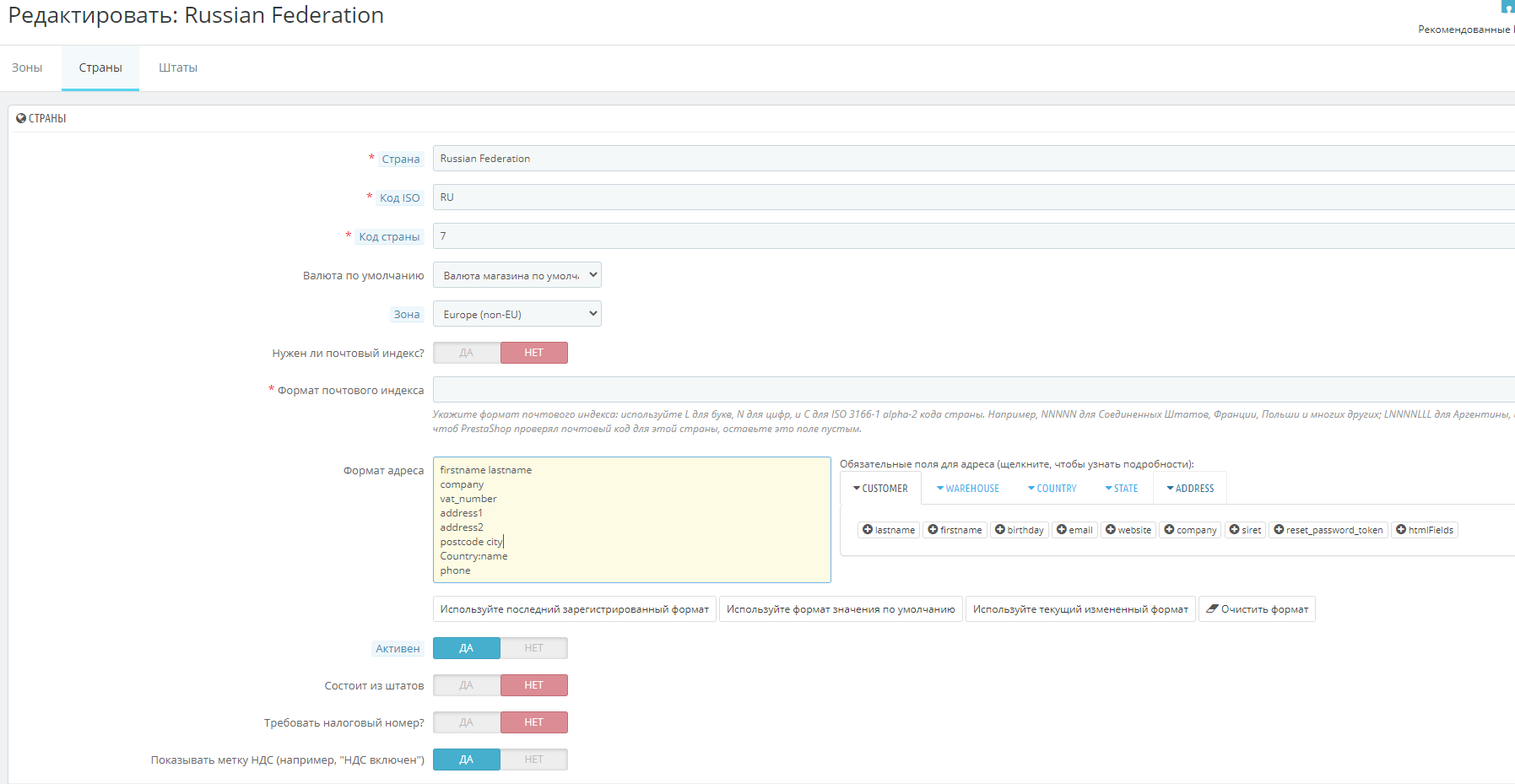This screenshot has width=1515, height=784.
Task: Select НЕТ for postal code requirement
Action: click(534, 353)
